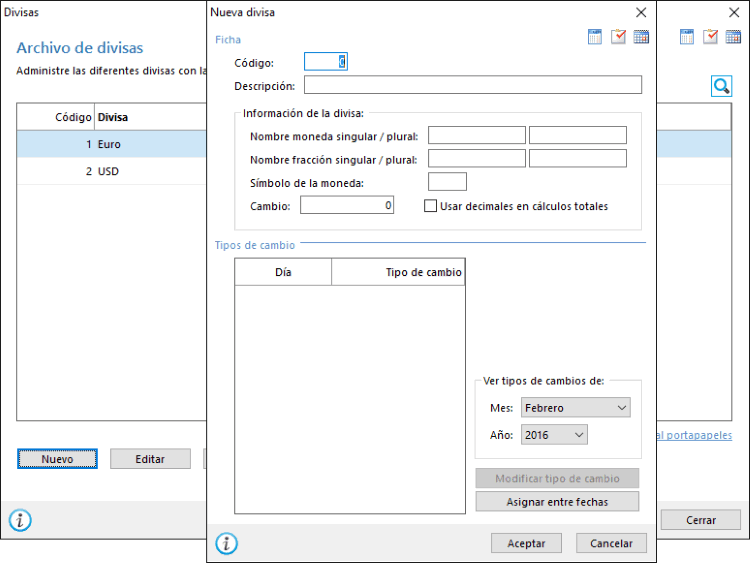Click the Nuevo button
Viewport: 750px width, 563px height.
[57, 459]
